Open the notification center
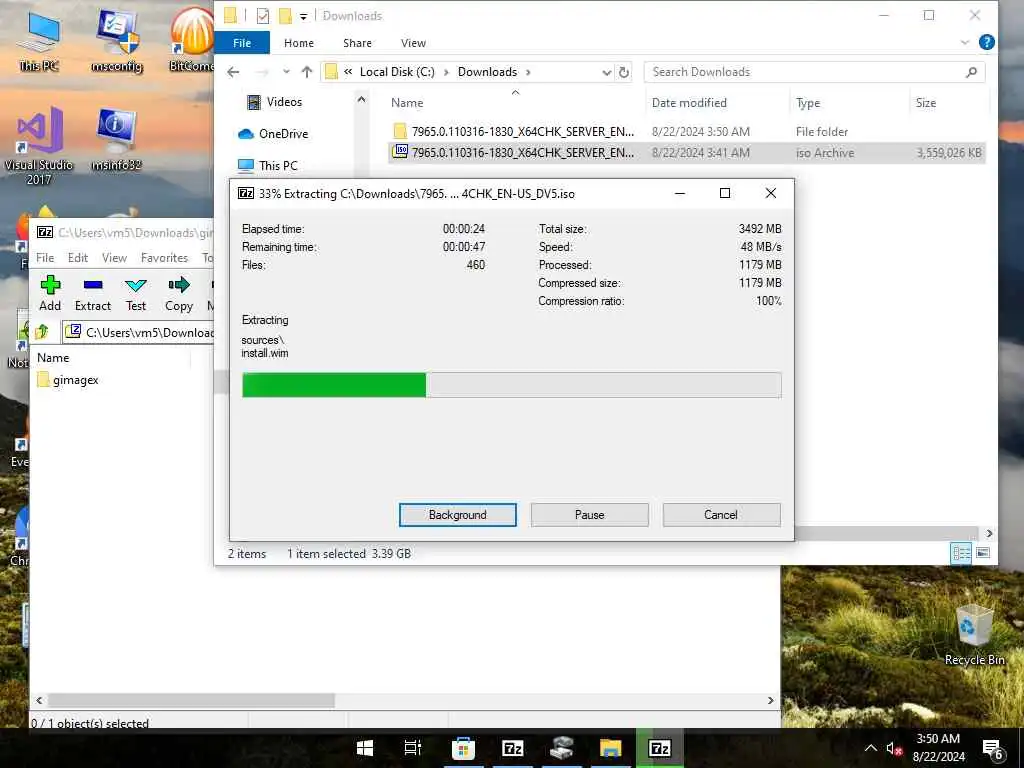The width and height of the screenshot is (1024, 768). click(992, 749)
